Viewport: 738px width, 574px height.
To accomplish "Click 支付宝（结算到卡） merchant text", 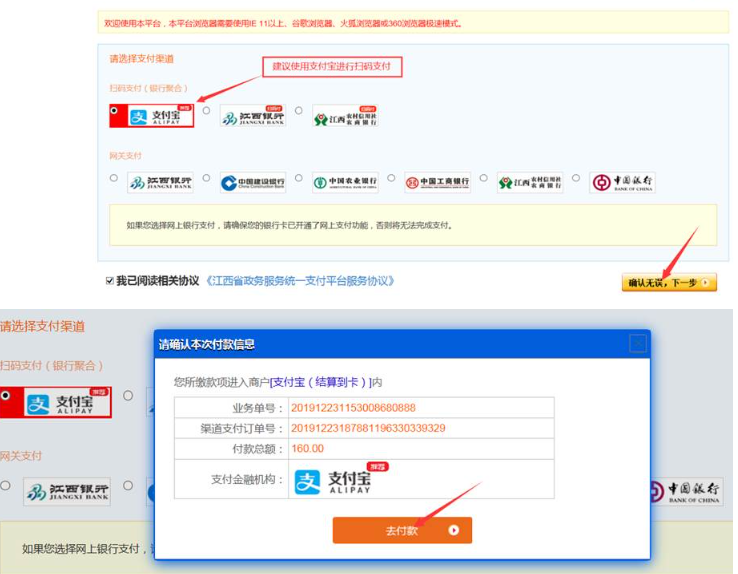I will pos(321,382).
